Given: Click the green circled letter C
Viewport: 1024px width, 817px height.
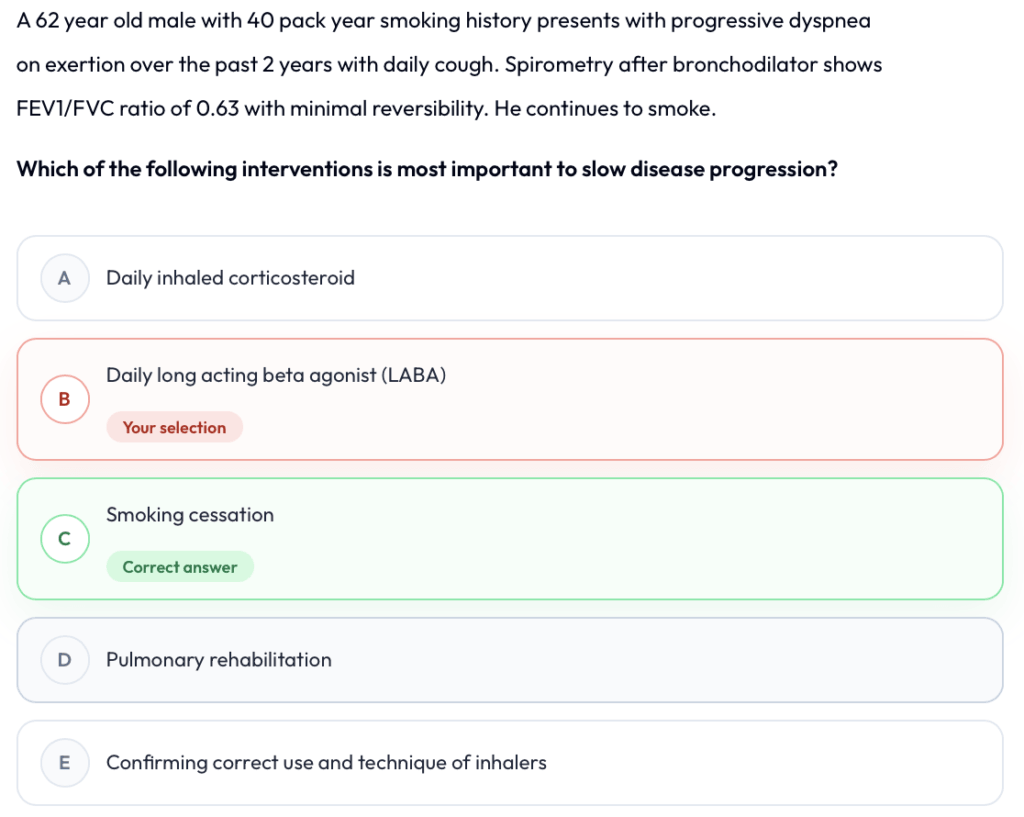Looking at the screenshot, I should [65, 539].
